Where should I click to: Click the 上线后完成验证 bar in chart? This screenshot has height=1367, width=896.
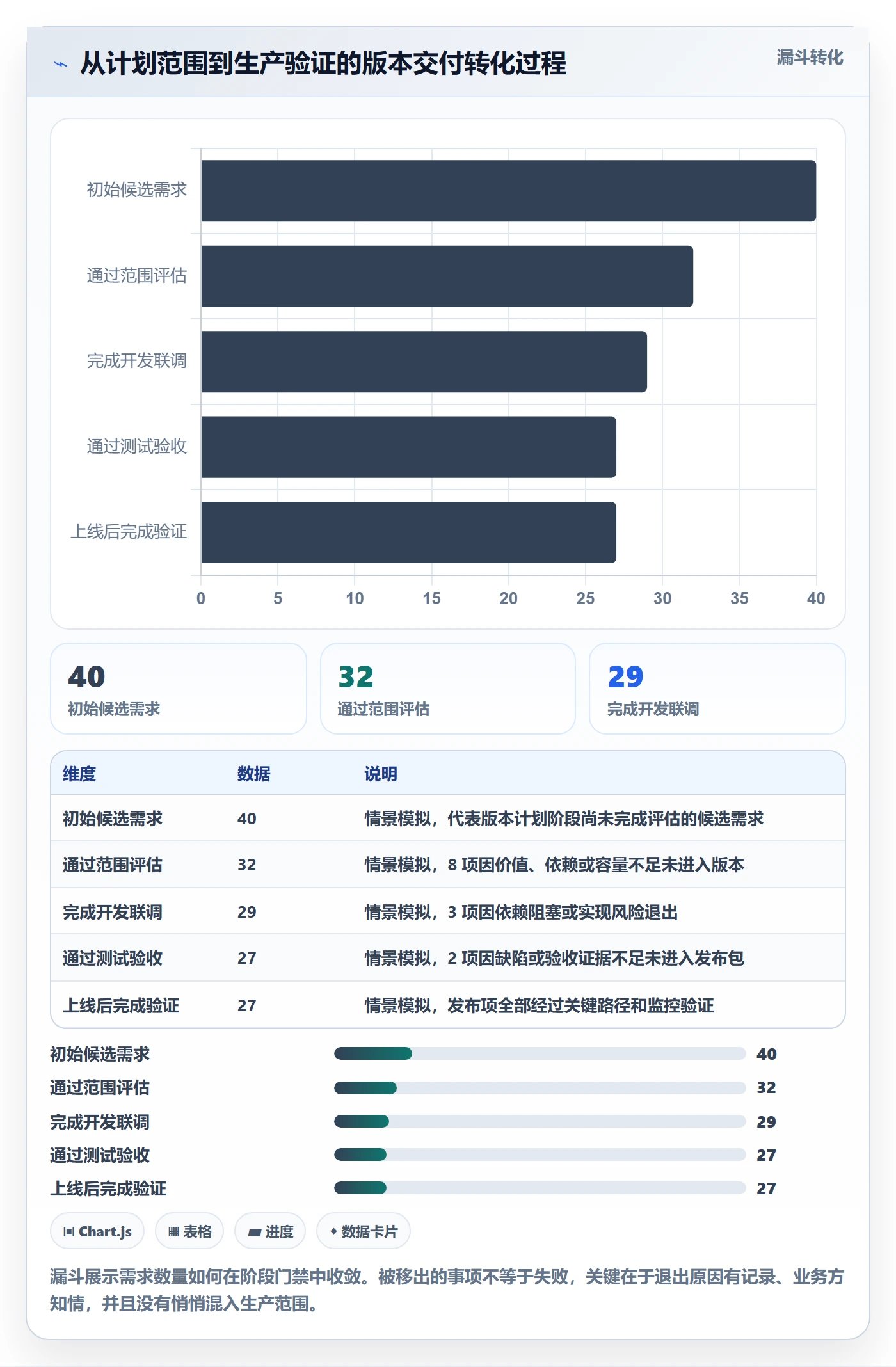click(x=408, y=532)
